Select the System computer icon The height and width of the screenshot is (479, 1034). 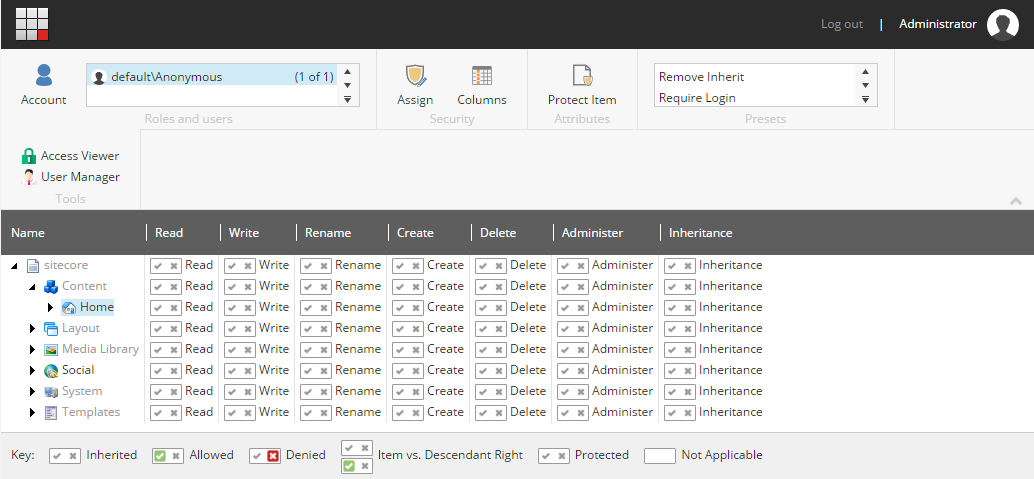(x=51, y=392)
